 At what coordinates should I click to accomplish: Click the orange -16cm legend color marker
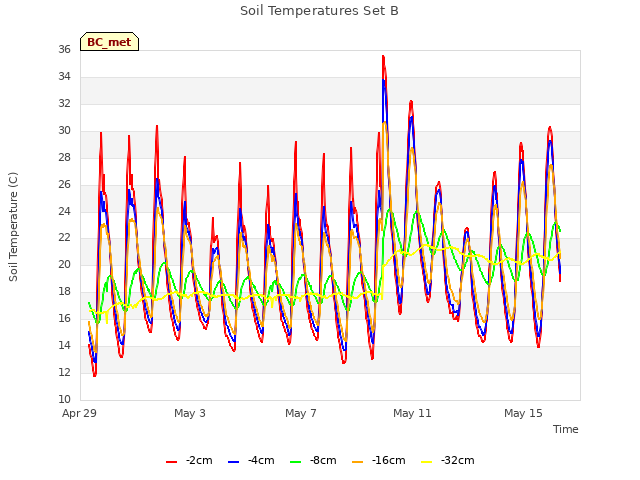tap(358, 462)
